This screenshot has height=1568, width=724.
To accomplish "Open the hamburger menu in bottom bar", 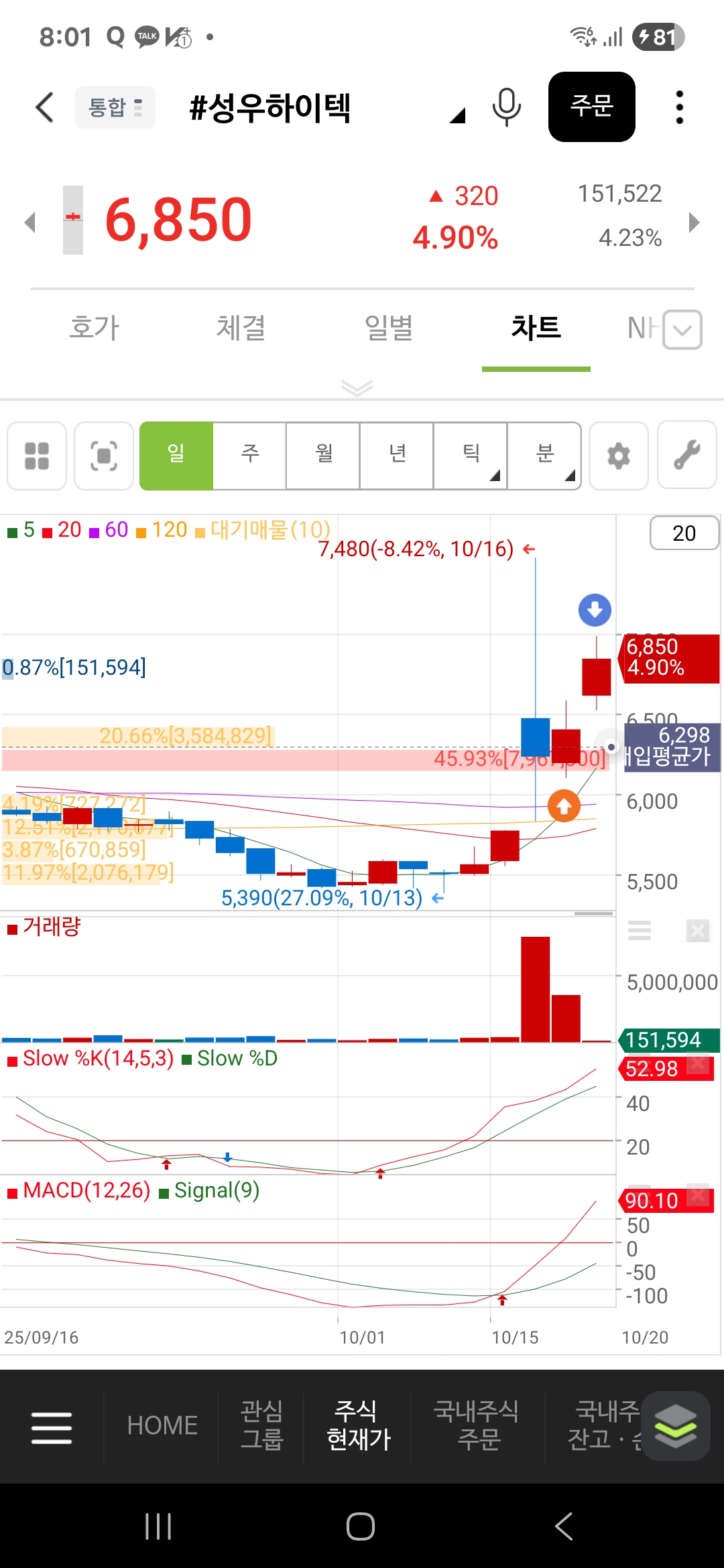I will pos(52,1427).
